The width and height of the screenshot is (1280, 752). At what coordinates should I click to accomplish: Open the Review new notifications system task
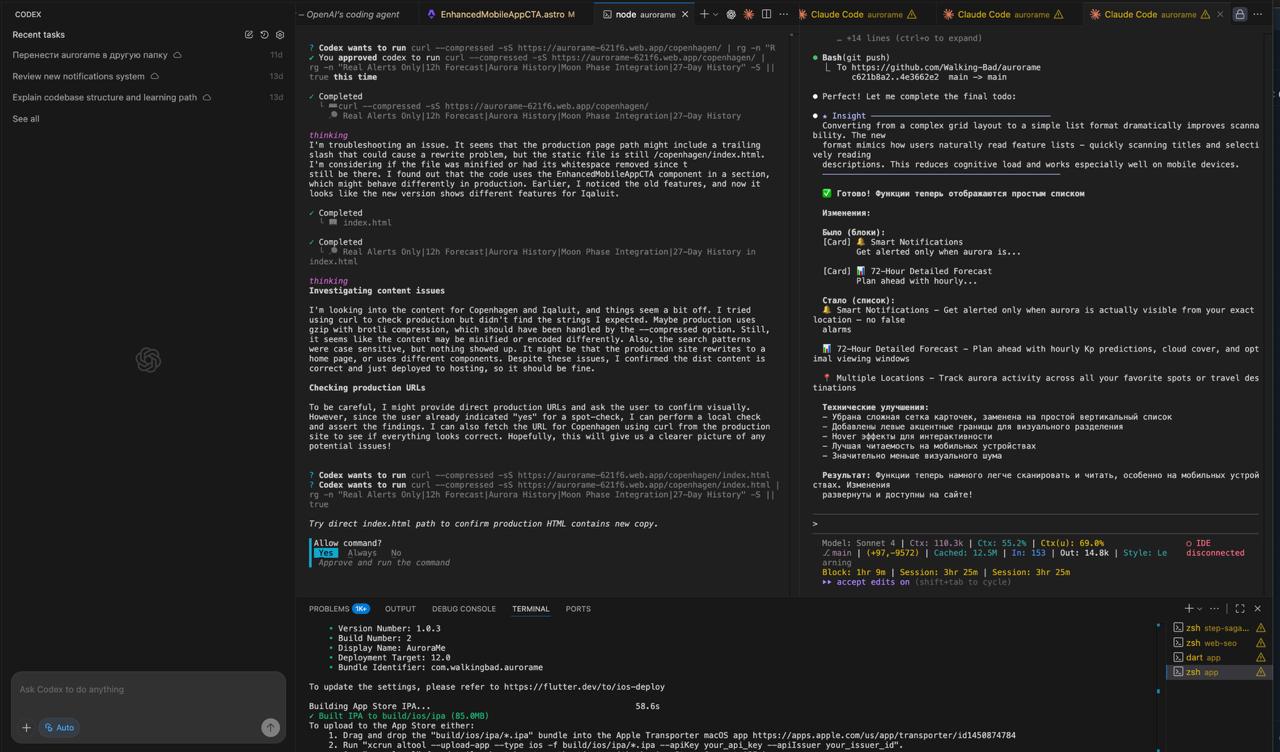148,76
